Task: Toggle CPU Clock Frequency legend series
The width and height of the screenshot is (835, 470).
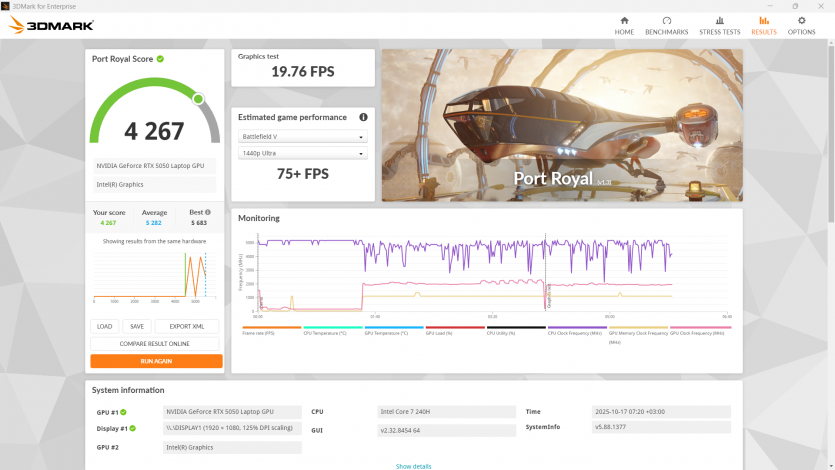Action: point(577,332)
